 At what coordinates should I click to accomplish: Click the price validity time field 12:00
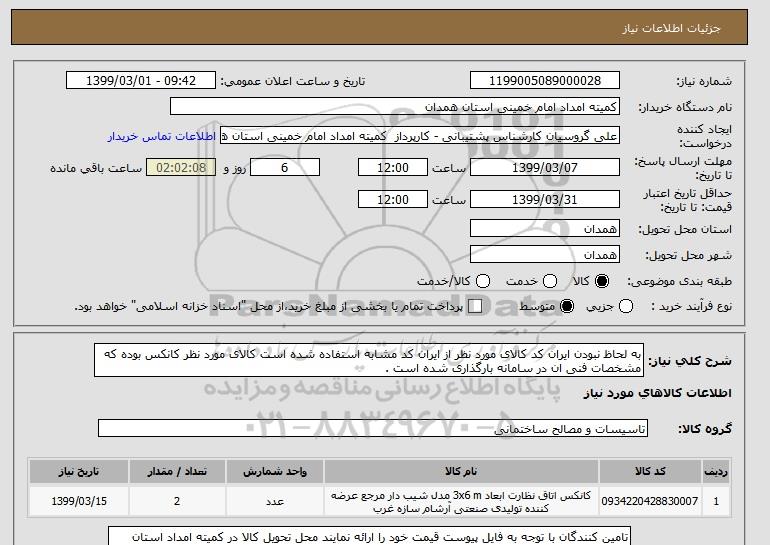pyautogui.click(x=393, y=199)
